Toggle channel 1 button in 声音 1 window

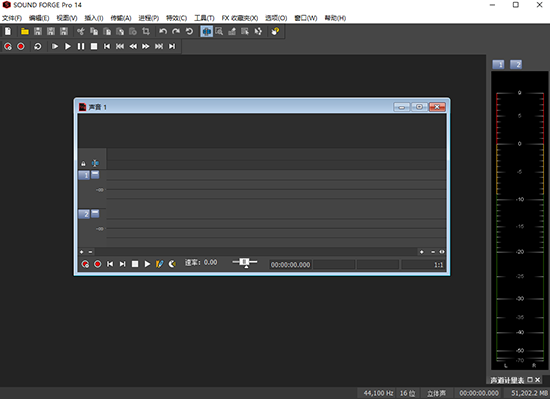click(84, 175)
